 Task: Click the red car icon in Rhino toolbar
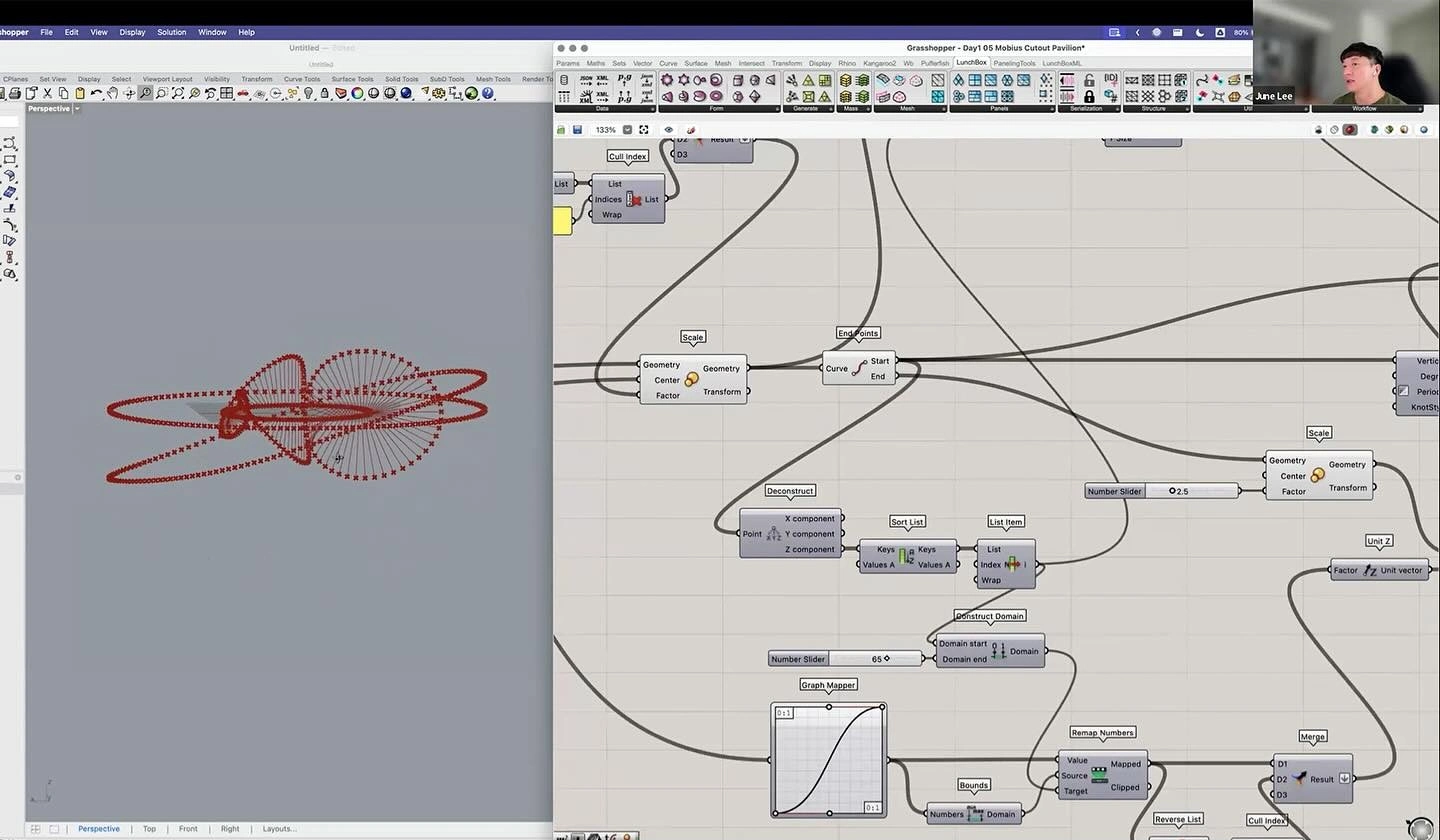point(242,93)
